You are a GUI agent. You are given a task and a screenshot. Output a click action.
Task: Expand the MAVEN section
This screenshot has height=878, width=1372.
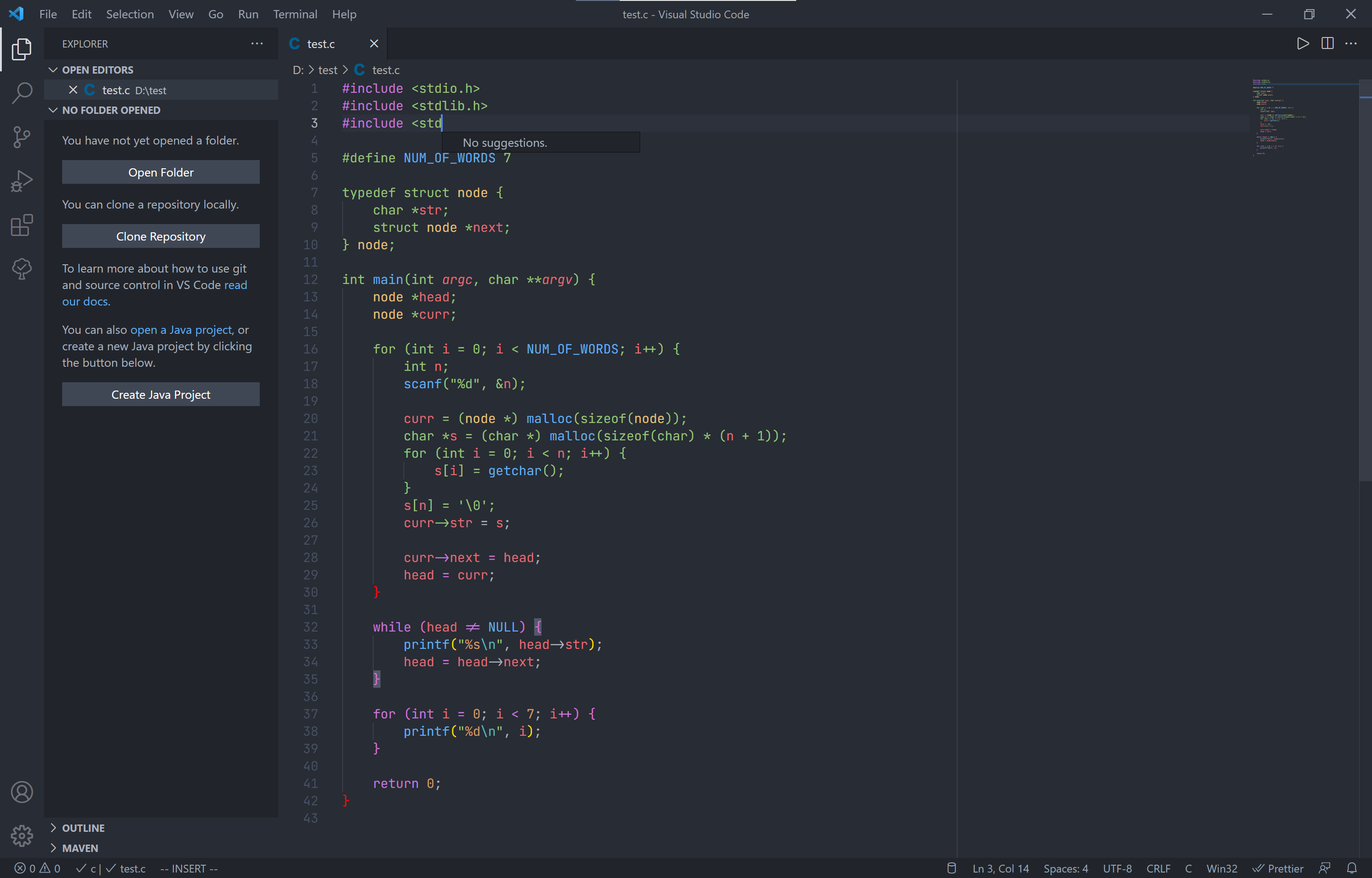(x=80, y=848)
